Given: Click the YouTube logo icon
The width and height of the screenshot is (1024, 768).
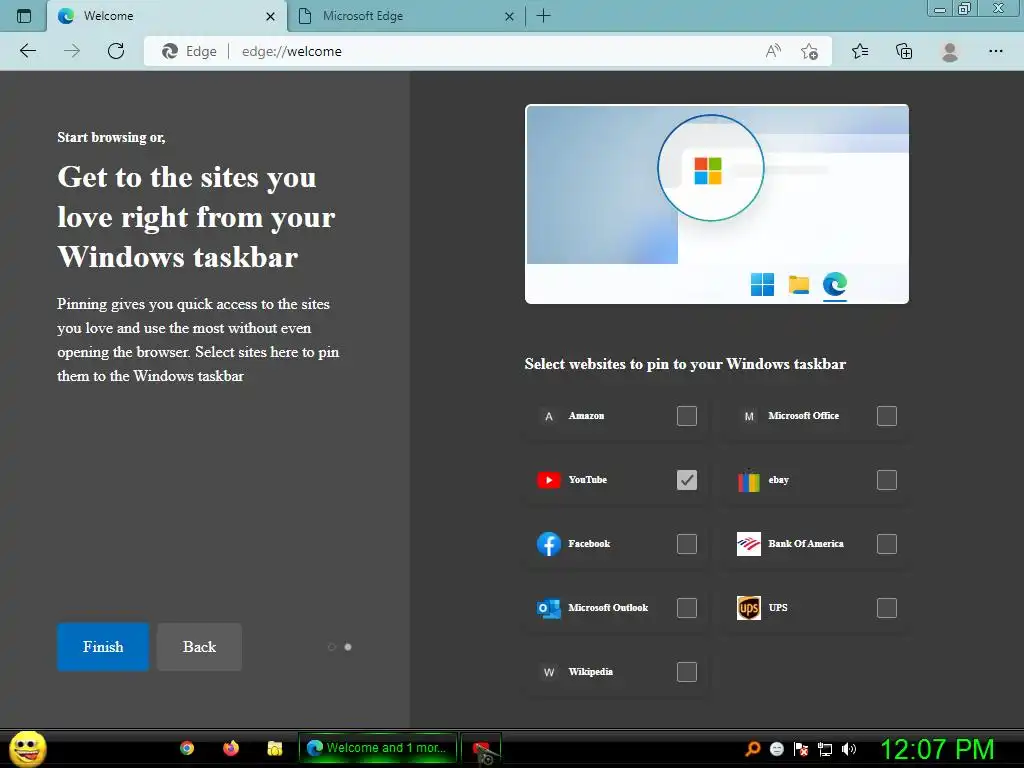Looking at the screenshot, I should (x=549, y=480).
